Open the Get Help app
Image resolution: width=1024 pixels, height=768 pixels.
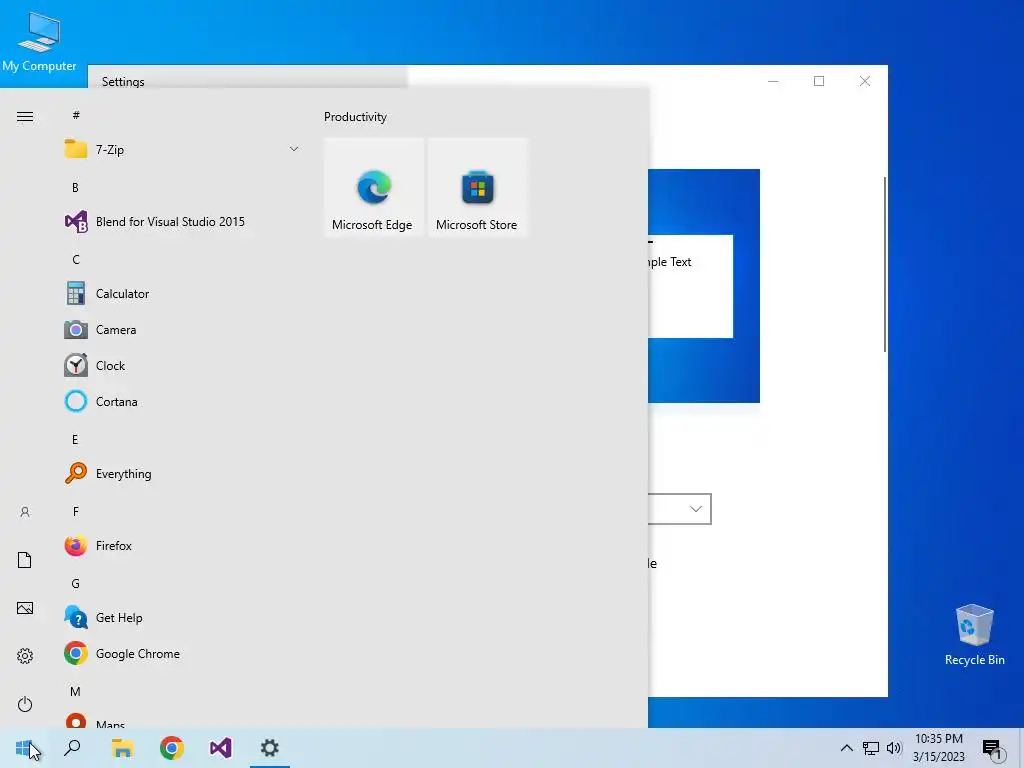tap(182, 618)
